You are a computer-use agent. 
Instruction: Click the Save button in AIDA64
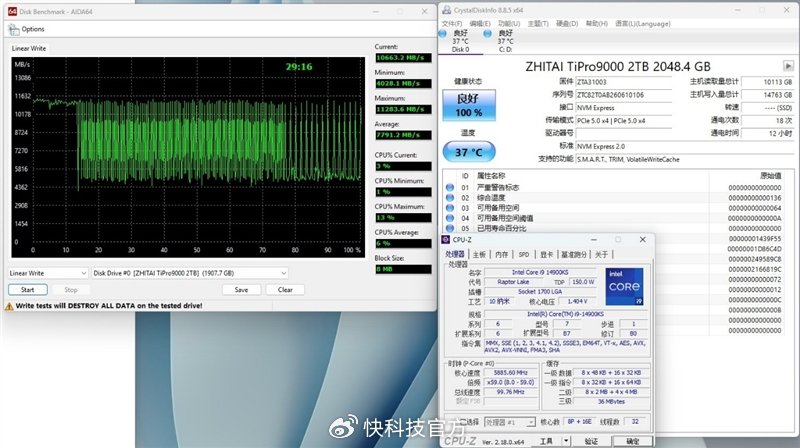coord(241,290)
